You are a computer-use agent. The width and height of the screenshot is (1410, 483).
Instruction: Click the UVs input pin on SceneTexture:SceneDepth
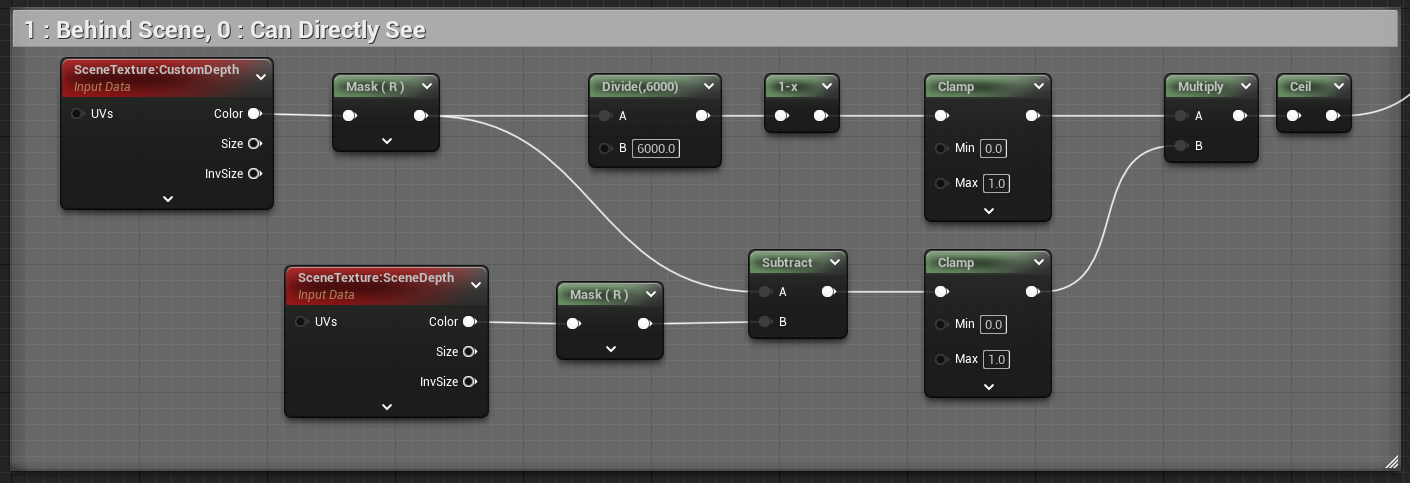pyautogui.click(x=301, y=322)
